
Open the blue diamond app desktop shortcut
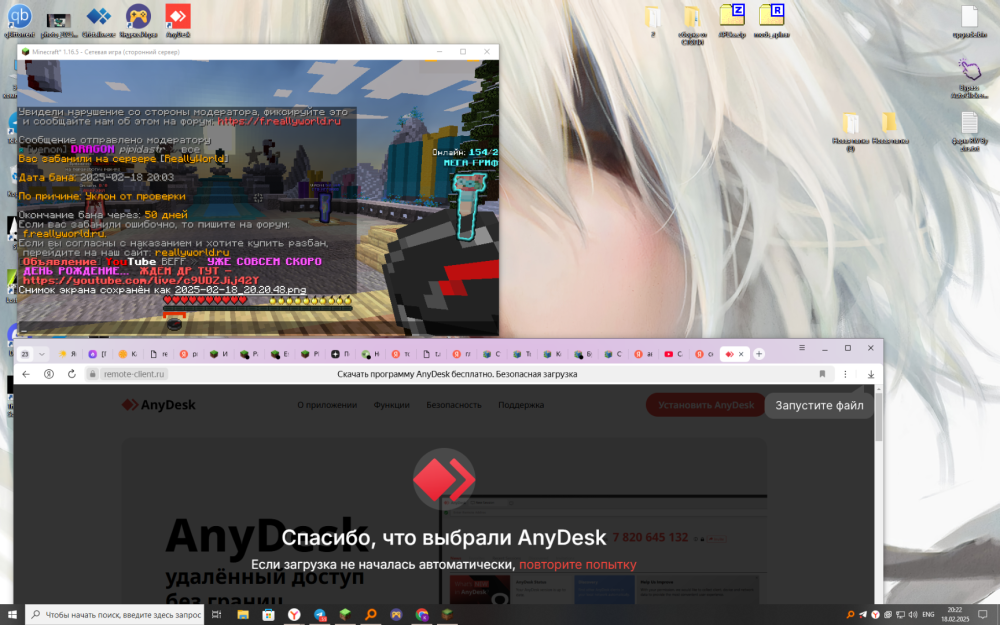[98, 19]
